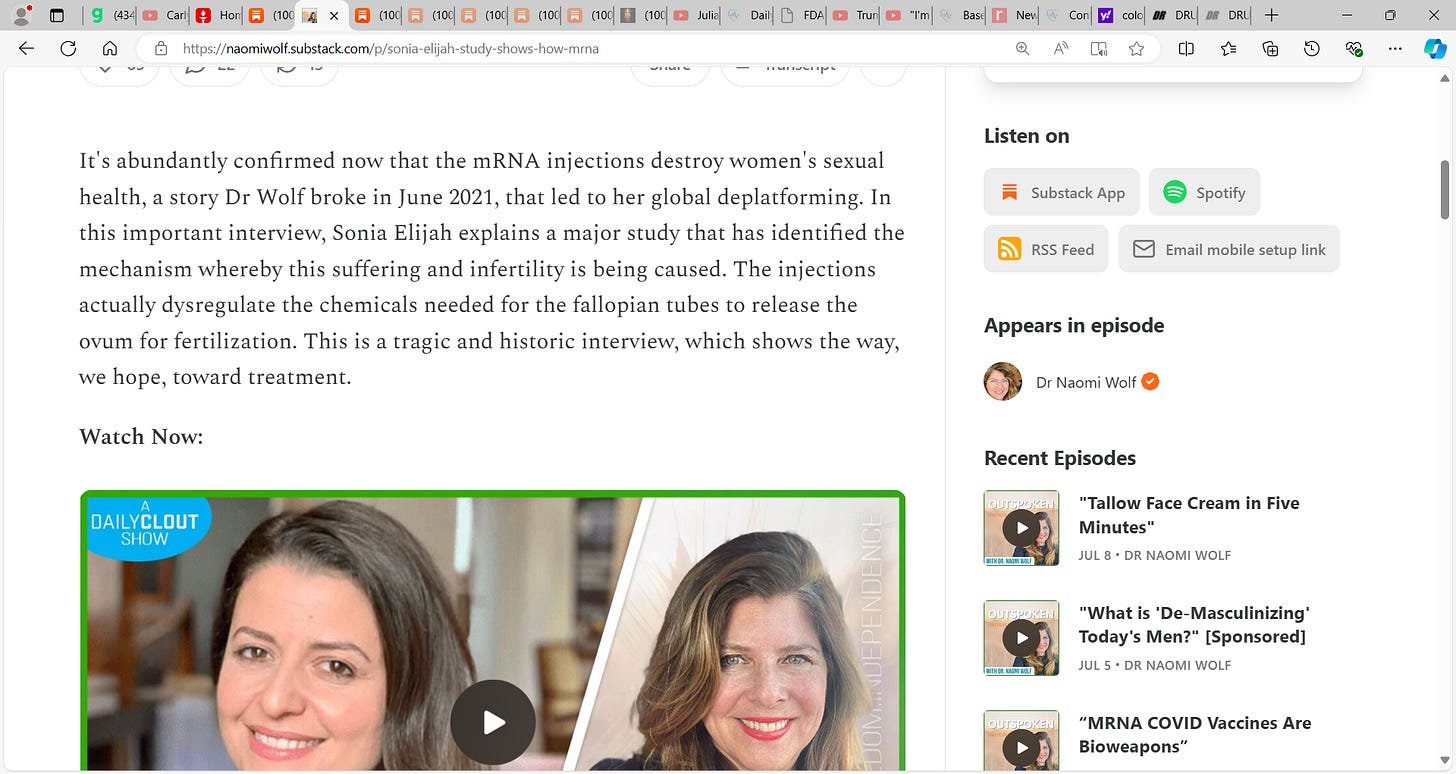1456x774 pixels.
Task: Start Read aloud from address bar
Action: point(1060,48)
